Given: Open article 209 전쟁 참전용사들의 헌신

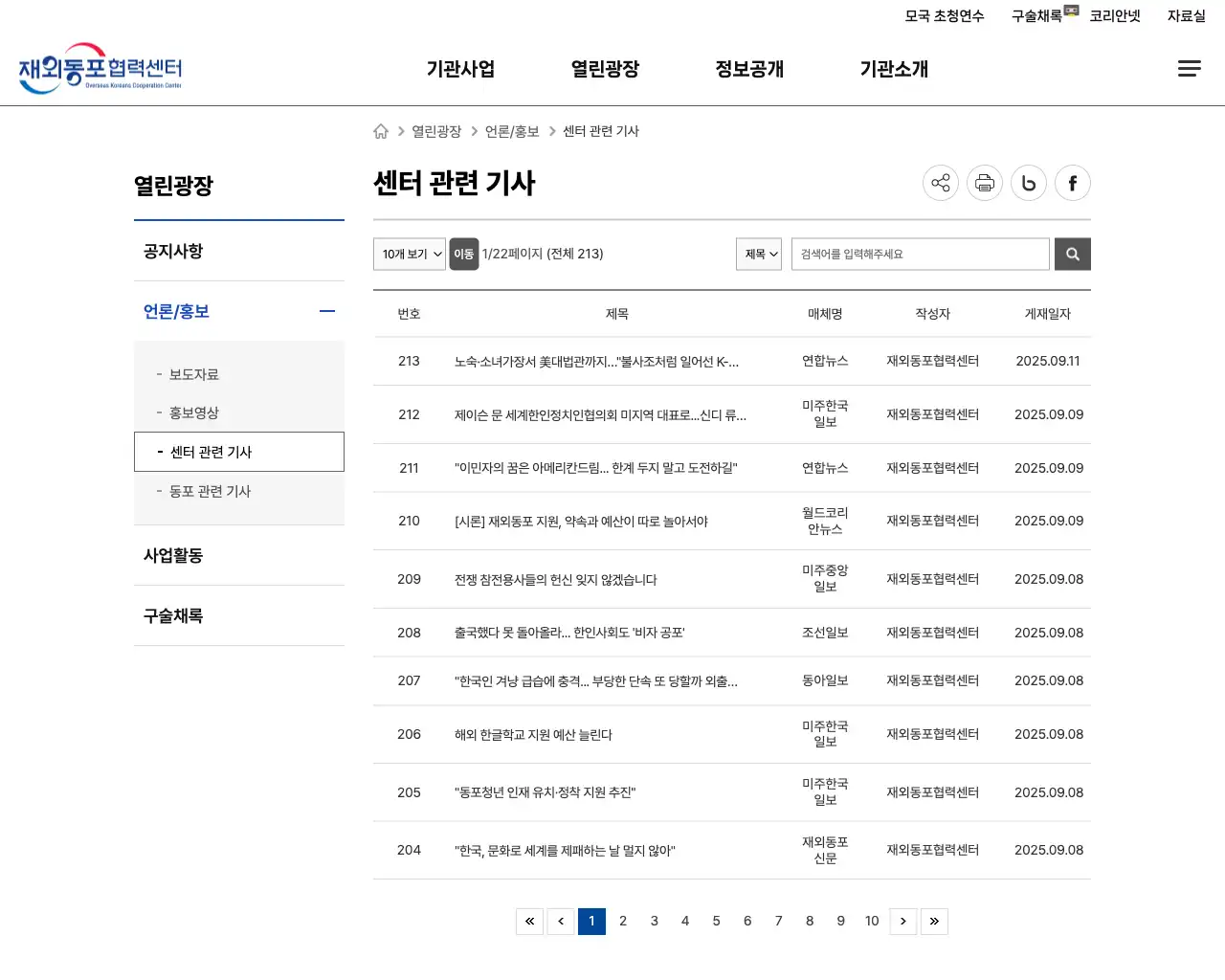Looking at the screenshot, I should point(555,579).
